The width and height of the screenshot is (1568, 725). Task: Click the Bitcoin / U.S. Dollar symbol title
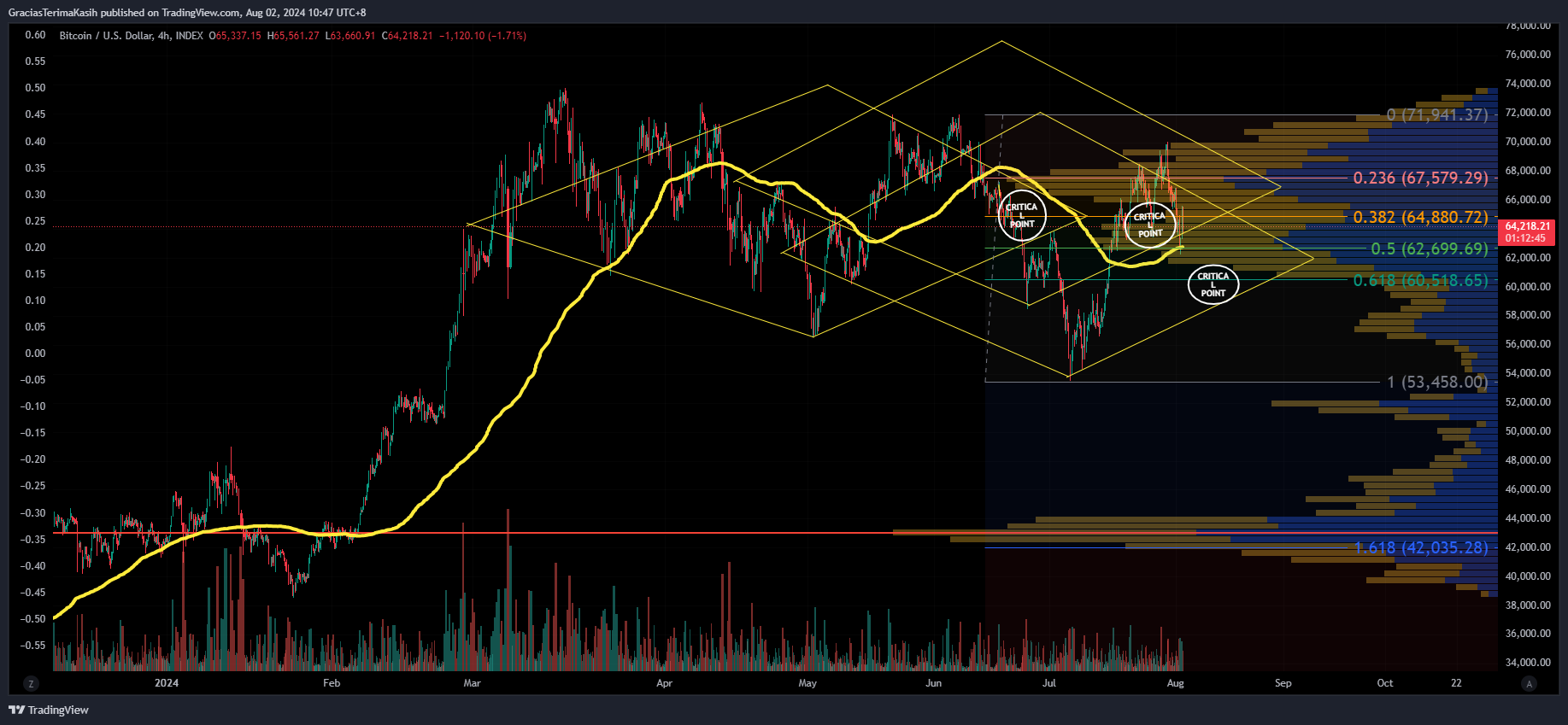[106, 36]
